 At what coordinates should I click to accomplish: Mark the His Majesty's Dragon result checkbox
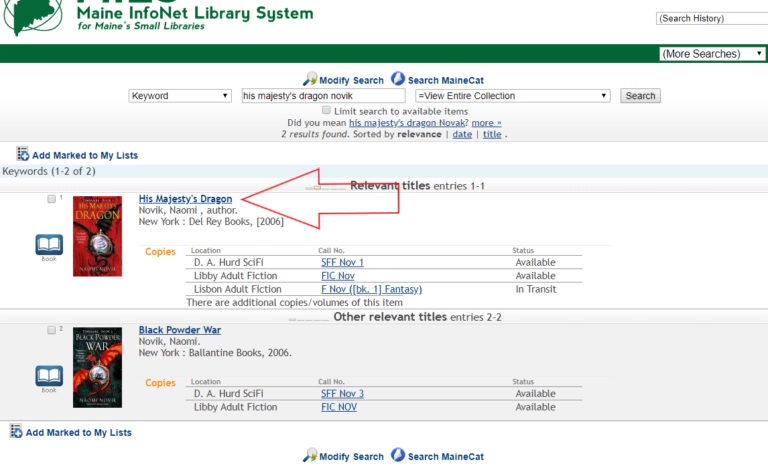pos(51,199)
